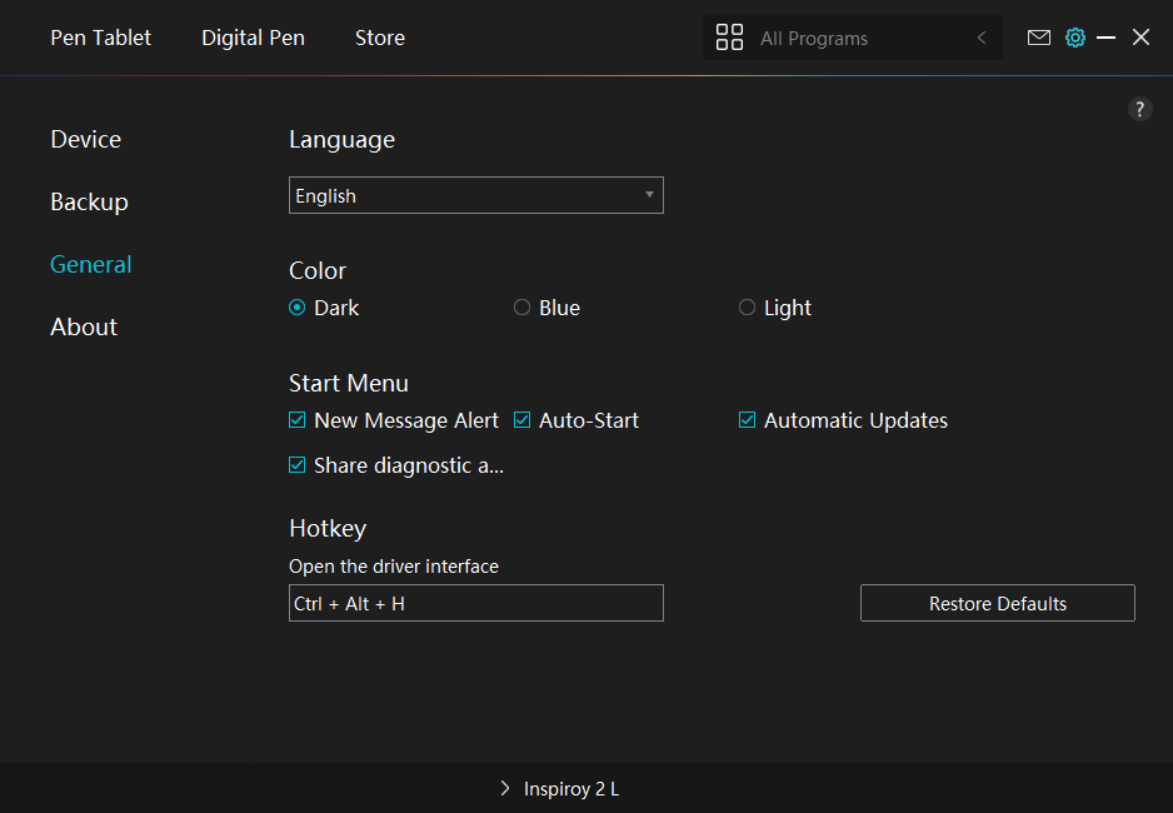This screenshot has width=1173, height=813.
Task: Choose the Dark color theme
Action: click(297, 308)
